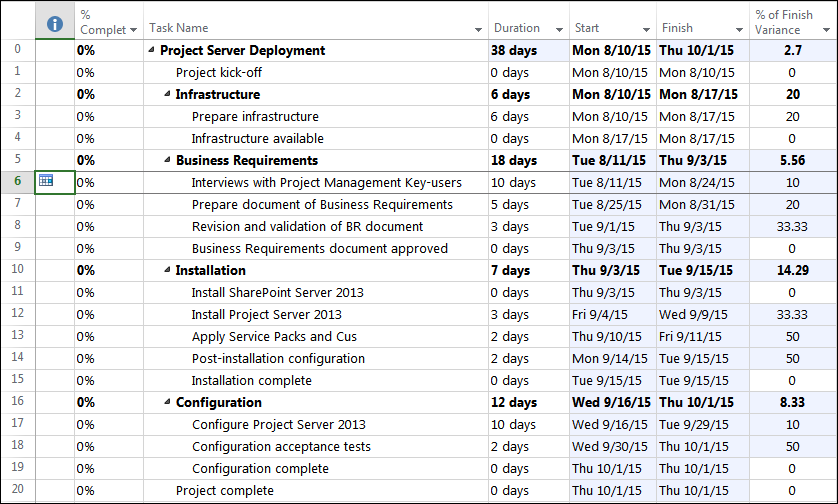Open the Finish column filter dropdown
This screenshot has height=504, width=838.
[x=740, y=30]
